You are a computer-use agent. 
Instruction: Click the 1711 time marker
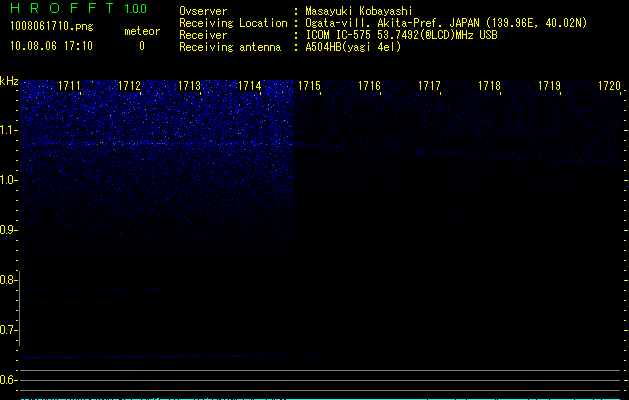(x=69, y=86)
